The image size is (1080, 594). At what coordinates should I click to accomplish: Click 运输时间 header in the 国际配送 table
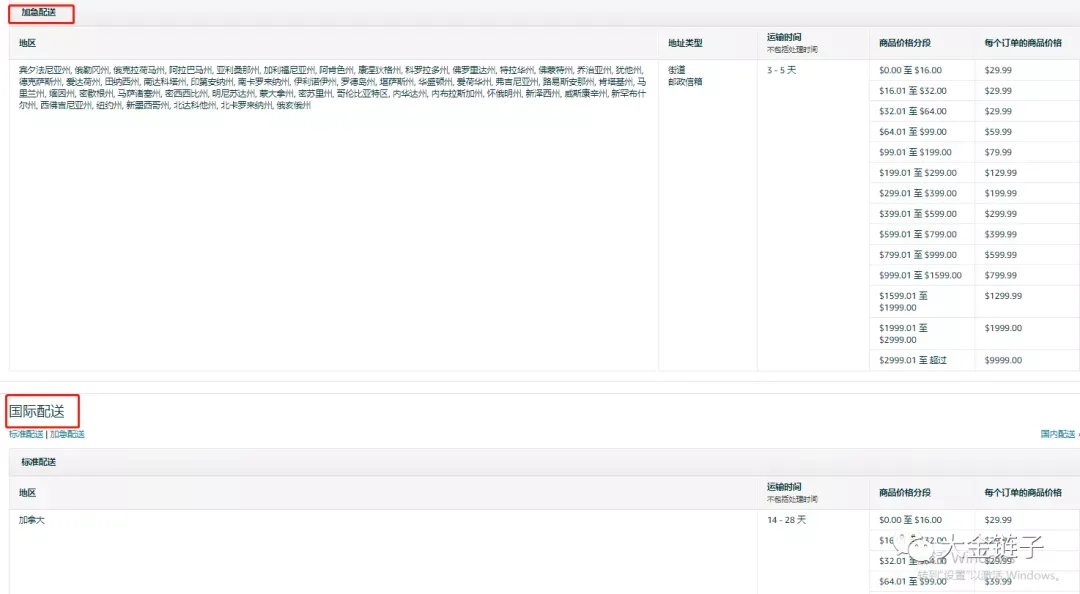coord(784,487)
